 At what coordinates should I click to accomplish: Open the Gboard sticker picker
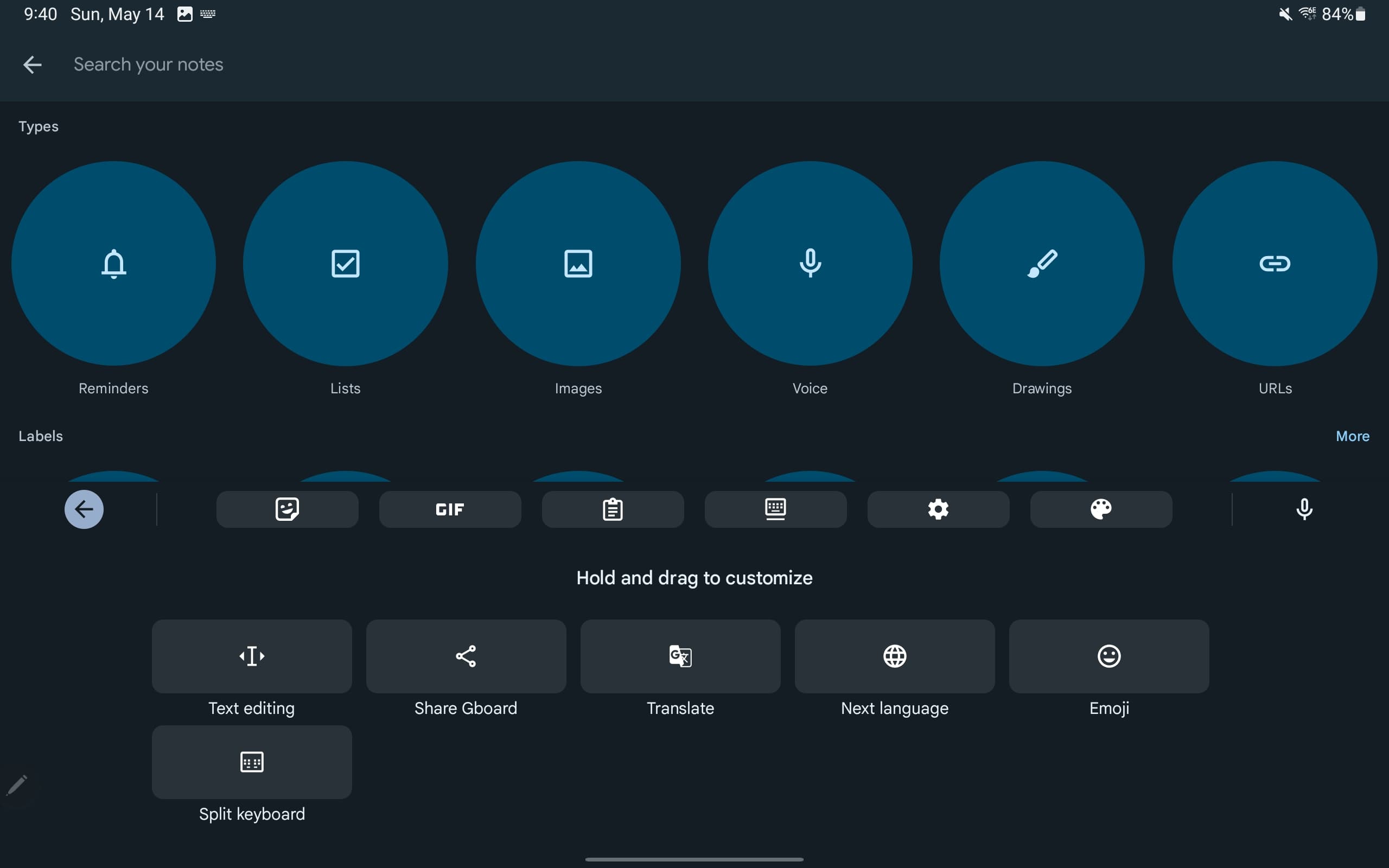[x=287, y=509]
